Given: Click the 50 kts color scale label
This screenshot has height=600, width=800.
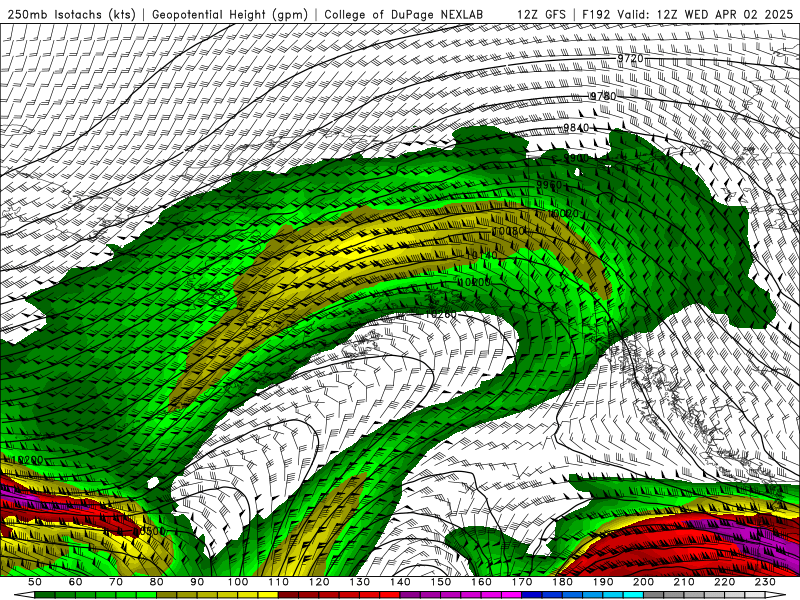Looking at the screenshot, I should (x=34, y=582).
